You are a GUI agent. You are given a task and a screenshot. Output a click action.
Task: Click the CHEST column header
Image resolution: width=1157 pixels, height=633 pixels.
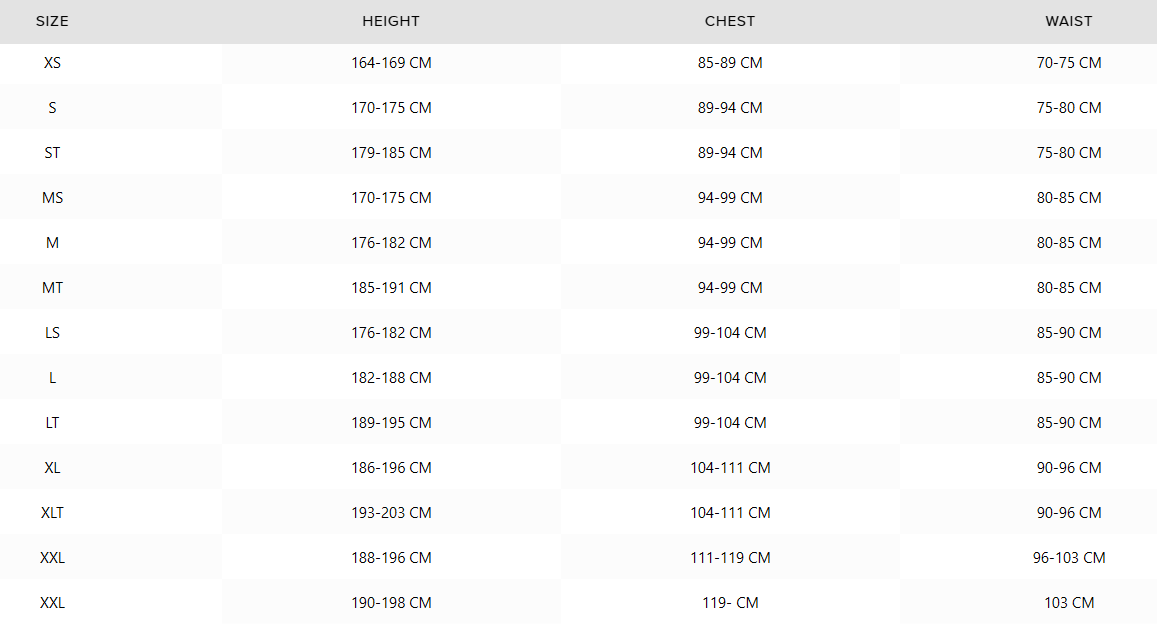(730, 21)
